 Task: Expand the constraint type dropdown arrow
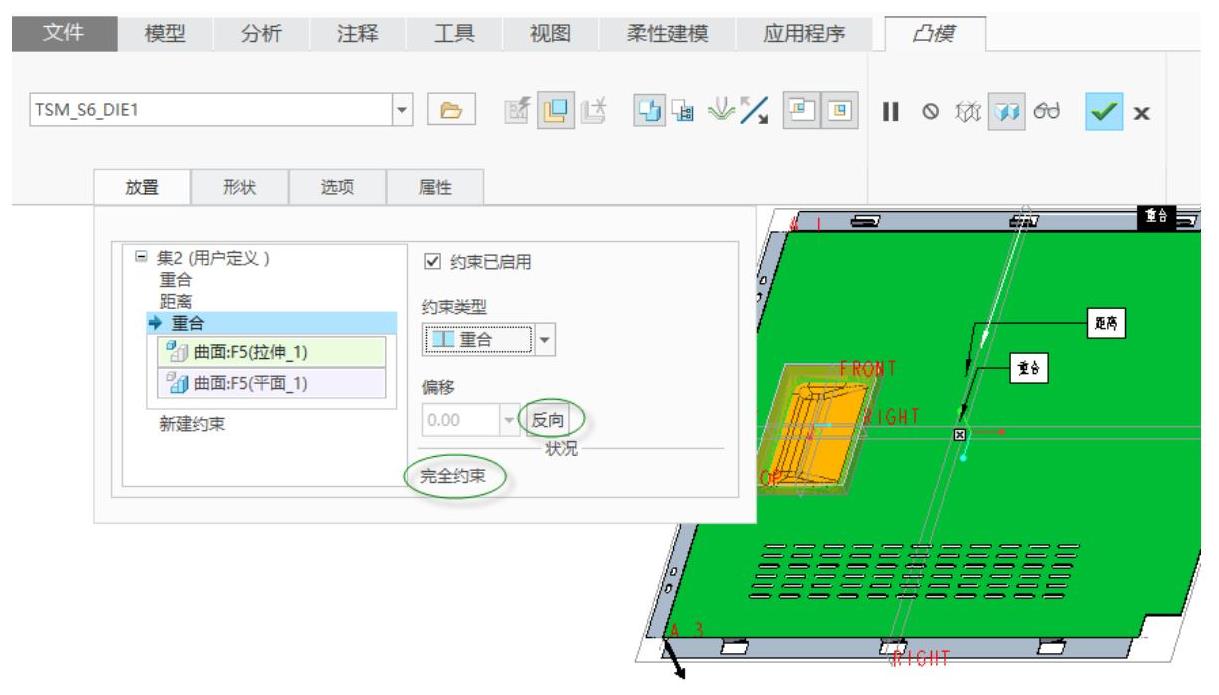click(x=545, y=342)
